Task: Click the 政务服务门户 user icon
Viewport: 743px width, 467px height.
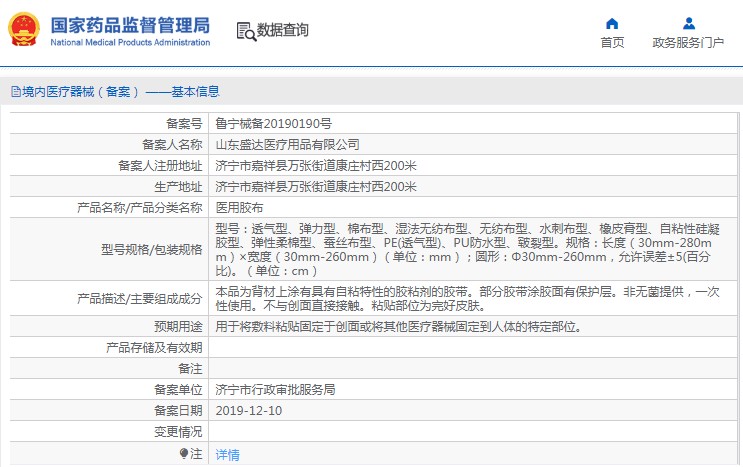Action: tap(689, 23)
